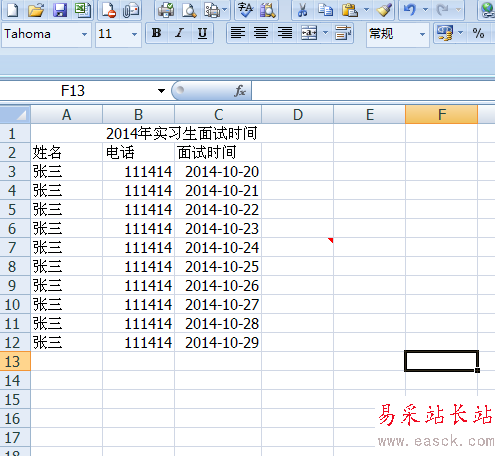Click the Name Box showing F13
The height and width of the screenshot is (456, 495).
pos(73,91)
